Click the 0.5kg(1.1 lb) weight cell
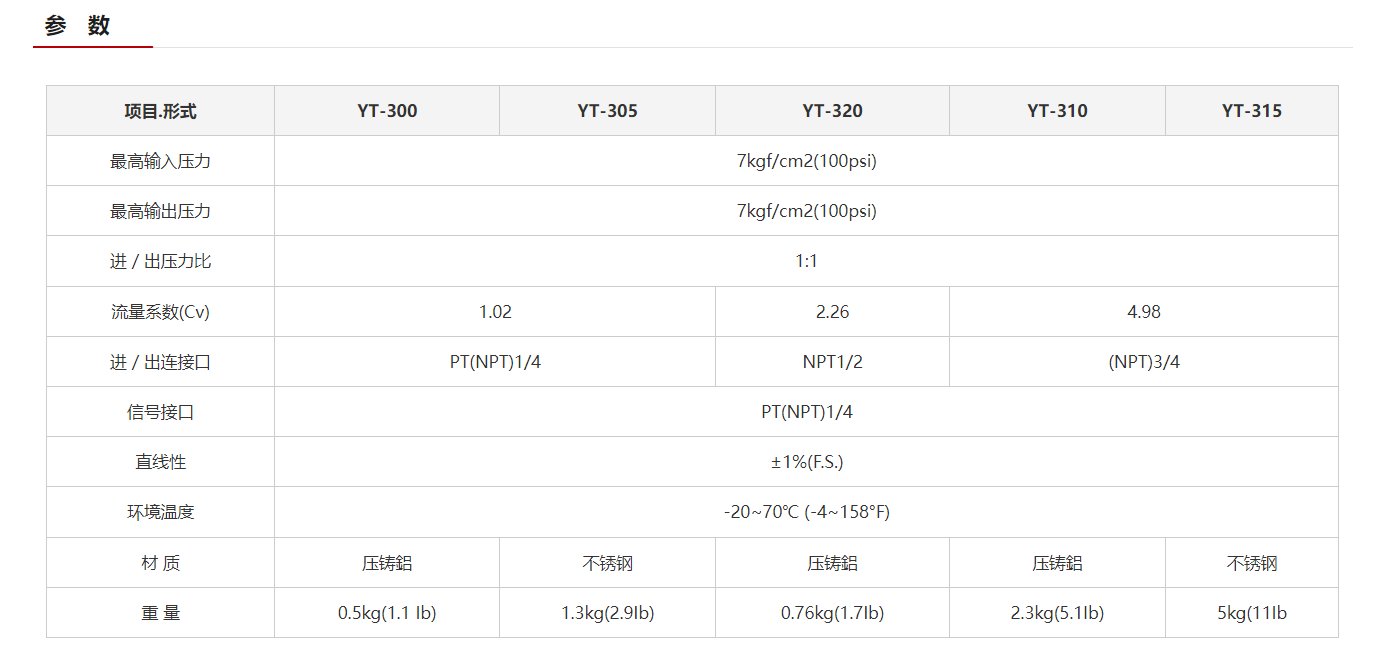Image resolution: width=1375 pixels, height=653 pixels. pos(387,613)
